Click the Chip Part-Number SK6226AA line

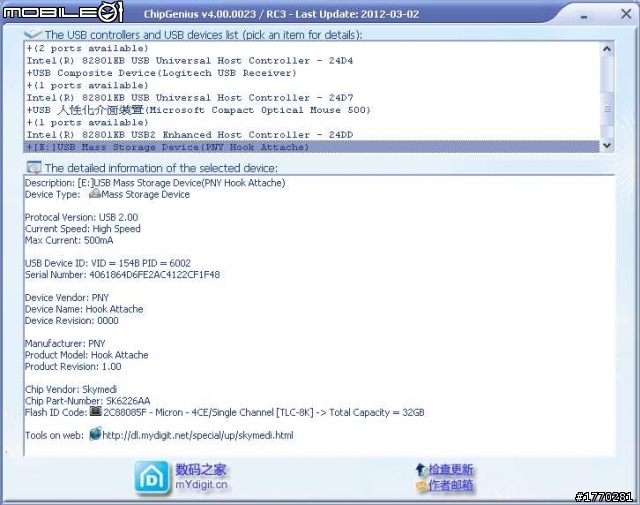coord(87,401)
